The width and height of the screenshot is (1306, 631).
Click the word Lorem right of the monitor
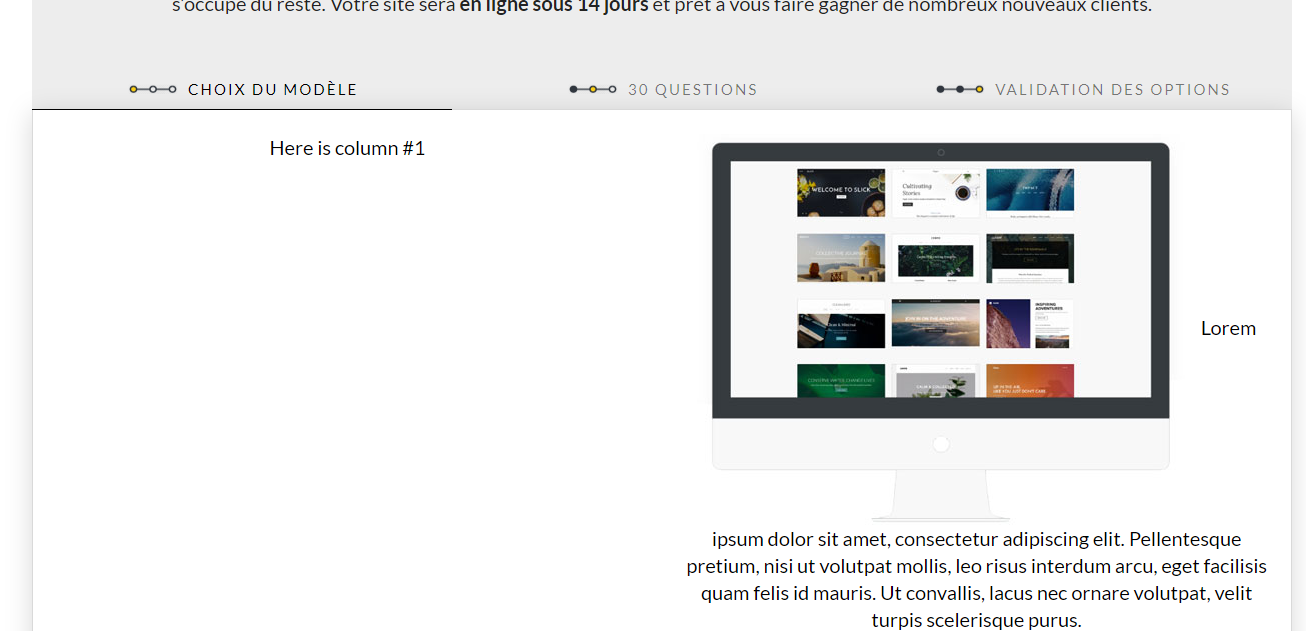pyautogui.click(x=1228, y=328)
